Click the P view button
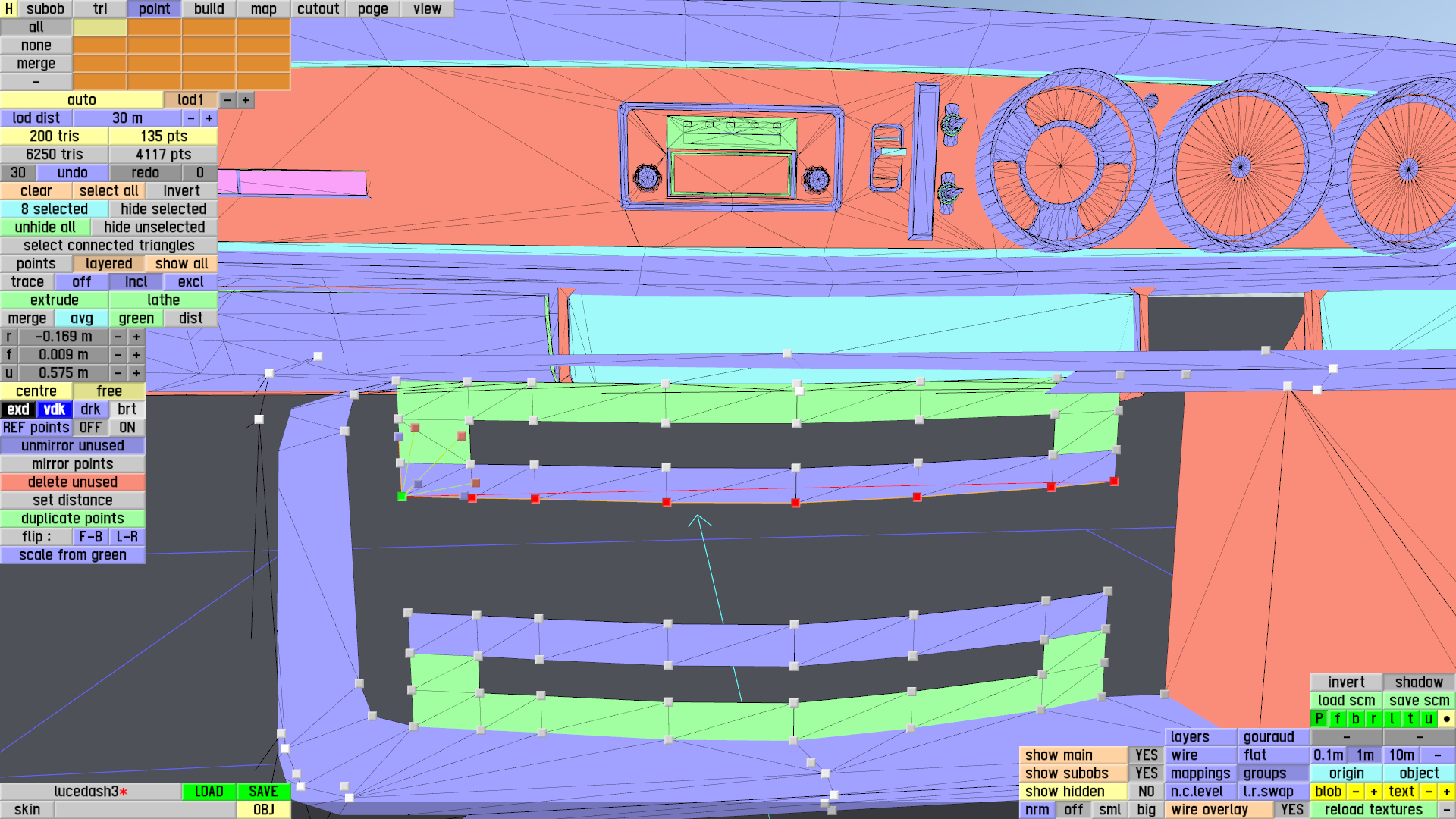The image size is (1456, 819). pos(1319,718)
